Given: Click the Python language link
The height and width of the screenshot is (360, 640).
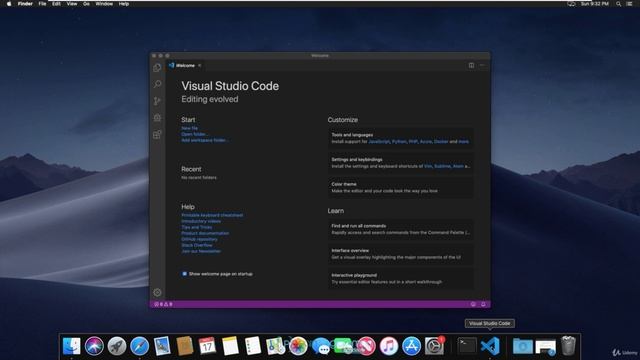Looking at the screenshot, I should [x=399, y=142].
